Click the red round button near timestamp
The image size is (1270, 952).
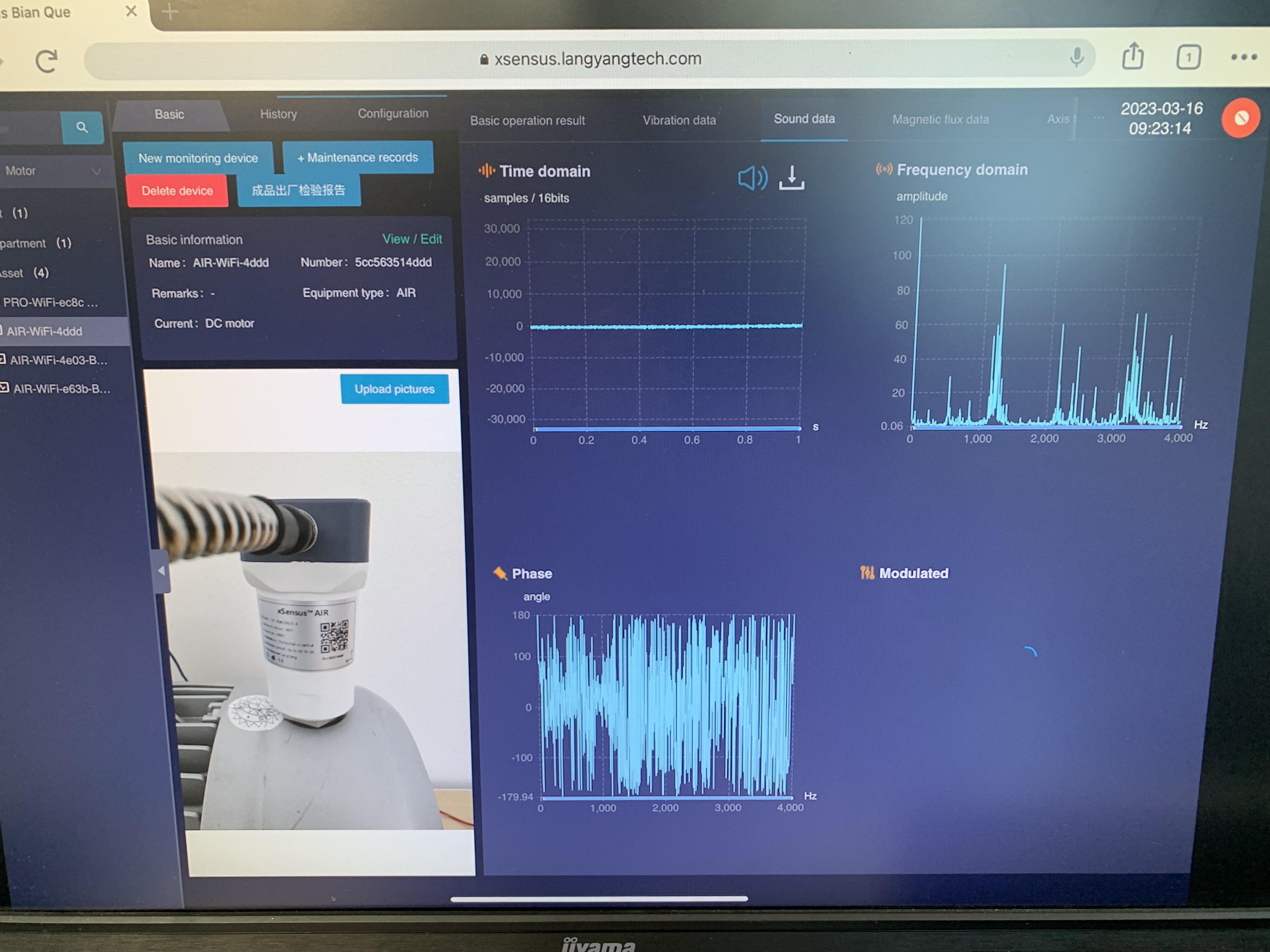pos(1241,118)
